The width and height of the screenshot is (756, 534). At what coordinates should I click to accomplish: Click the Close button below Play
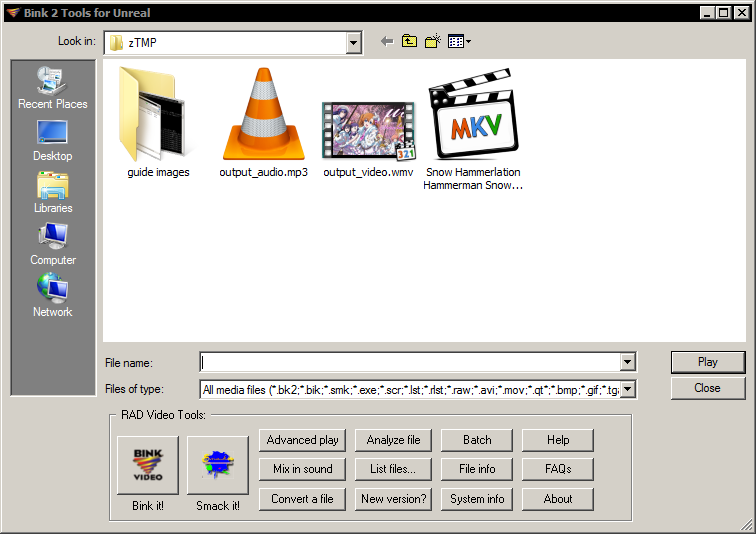click(x=708, y=388)
